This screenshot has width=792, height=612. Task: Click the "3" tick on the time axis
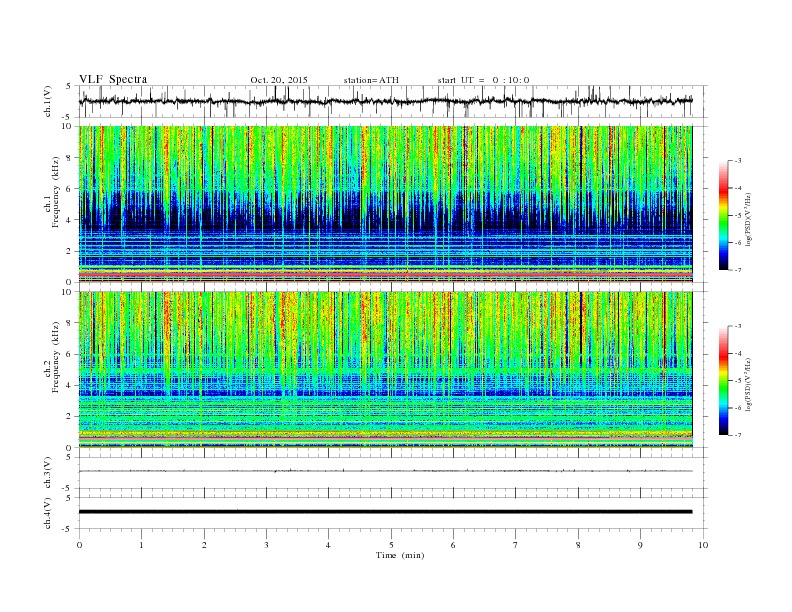click(266, 545)
